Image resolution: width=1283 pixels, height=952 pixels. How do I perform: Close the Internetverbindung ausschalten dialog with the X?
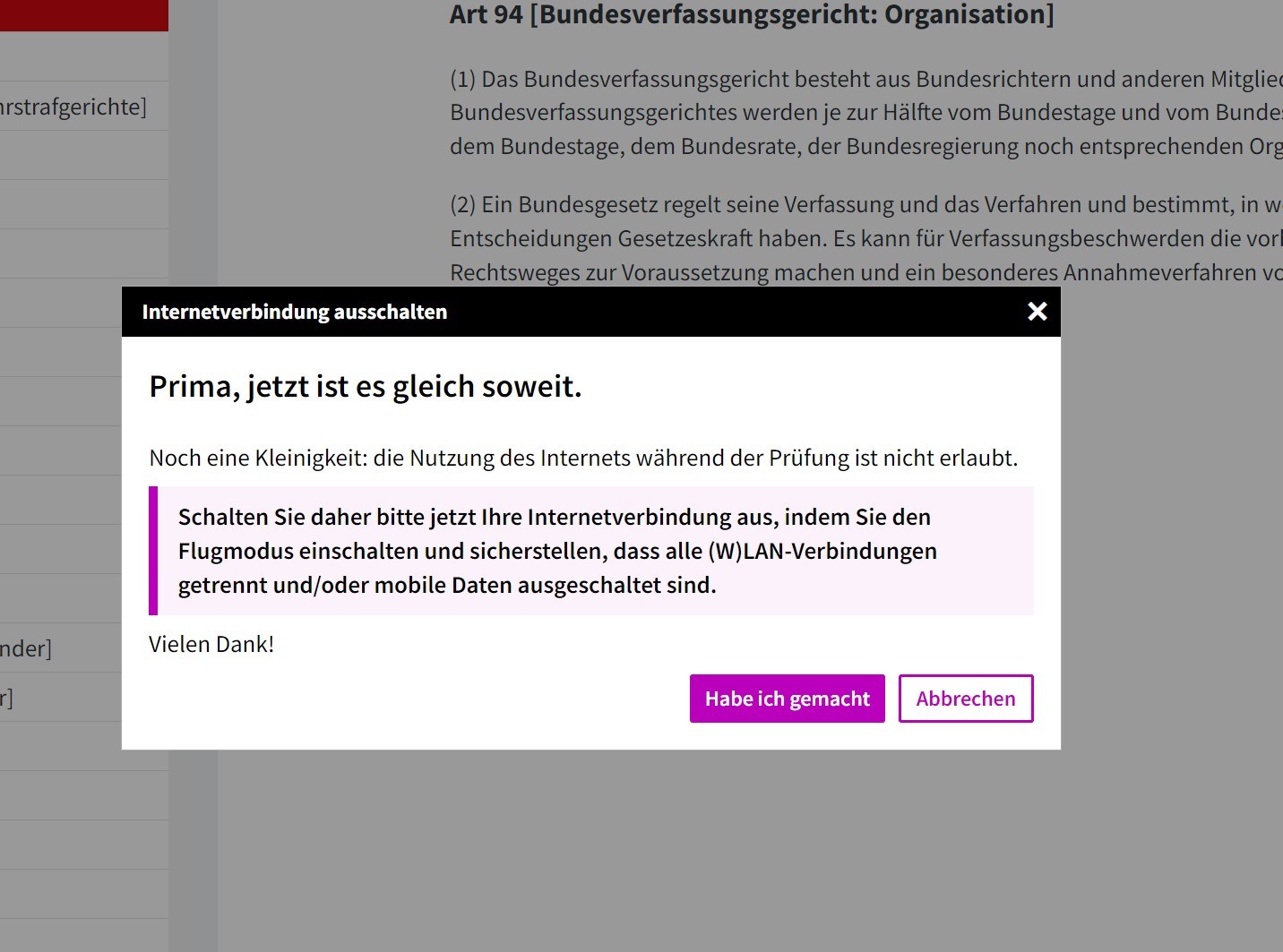tap(1037, 312)
